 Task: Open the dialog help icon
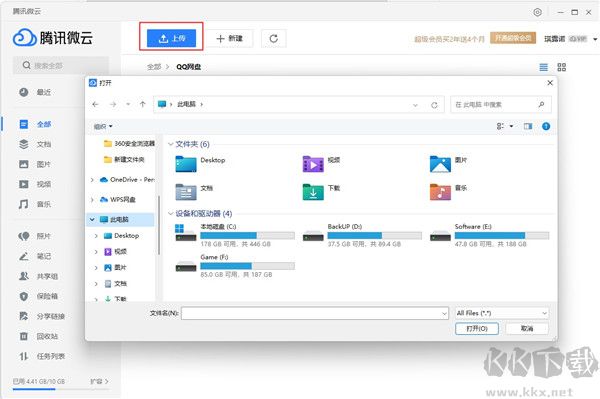546,126
